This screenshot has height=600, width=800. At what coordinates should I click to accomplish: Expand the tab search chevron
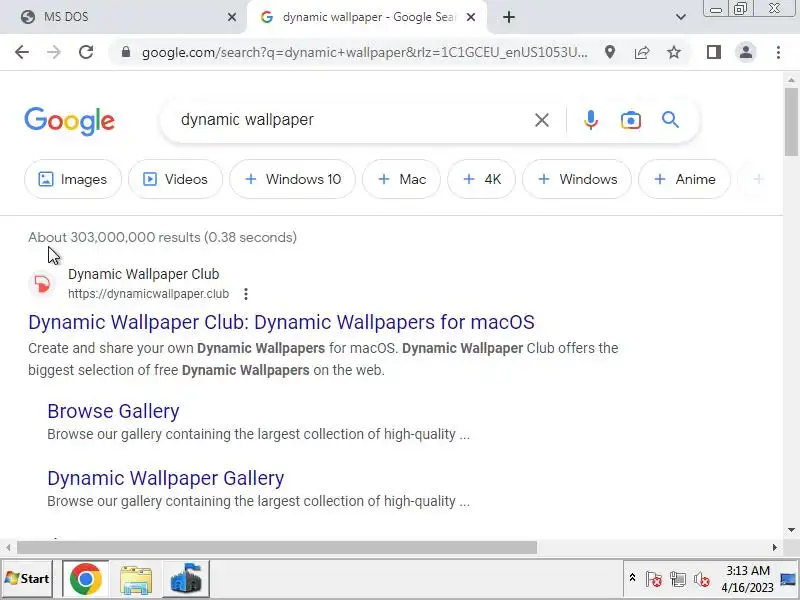point(681,17)
